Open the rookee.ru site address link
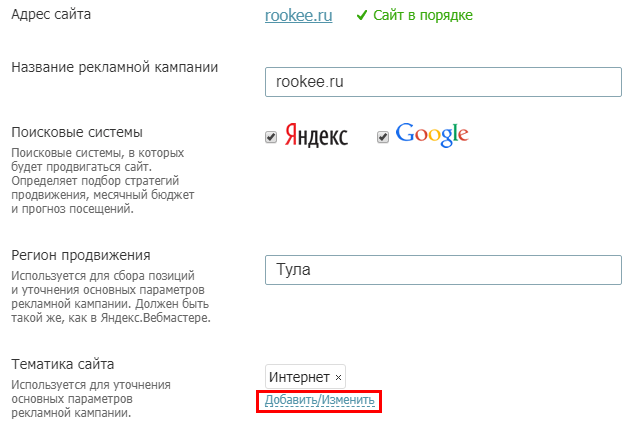 pos(299,15)
